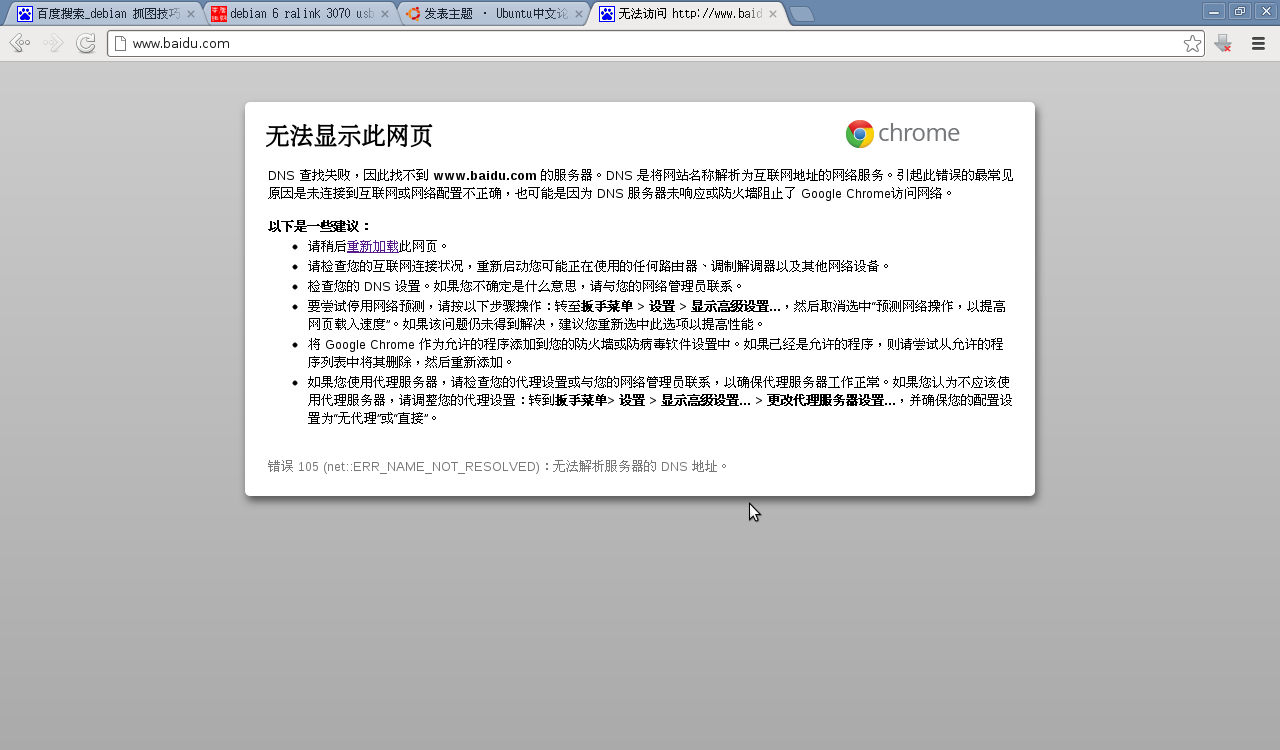Click the download extension icon with red x
Image resolution: width=1280 pixels, height=750 pixels.
[1223, 43]
